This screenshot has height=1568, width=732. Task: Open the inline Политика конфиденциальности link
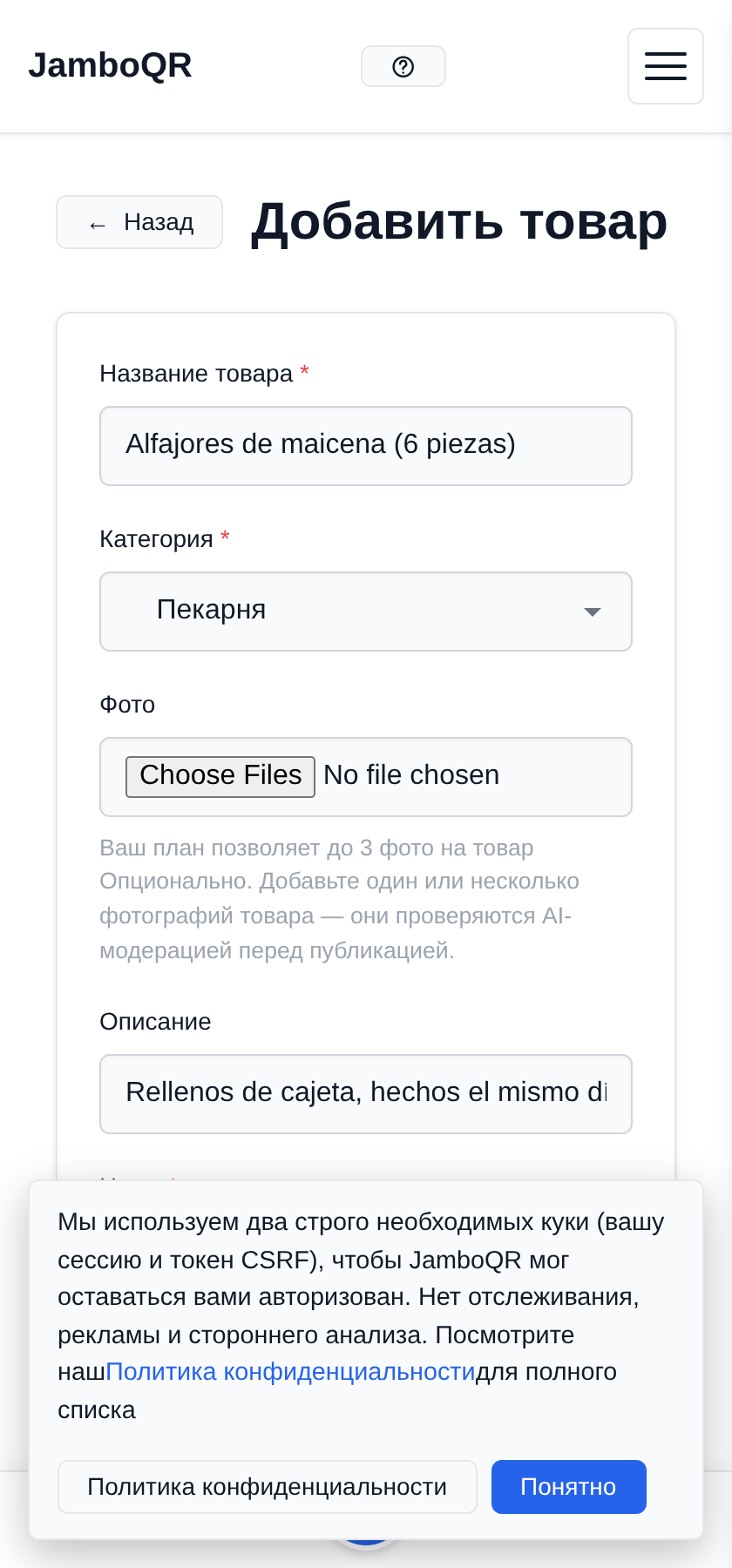pyautogui.click(x=290, y=1372)
